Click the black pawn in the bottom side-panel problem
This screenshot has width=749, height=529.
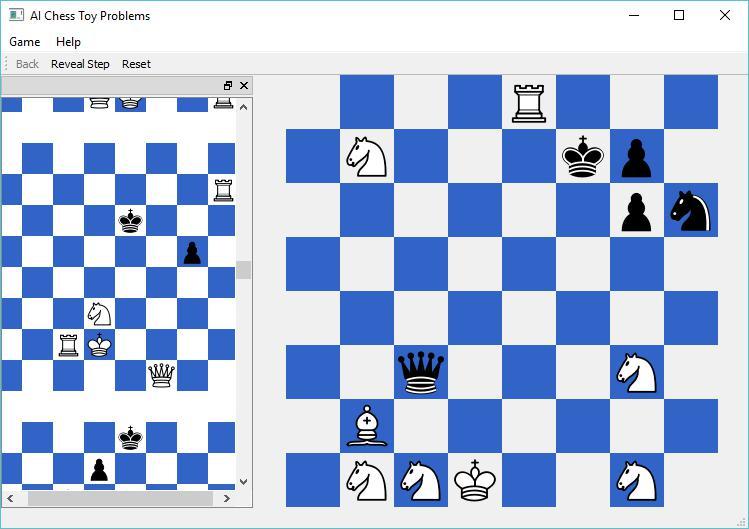click(x=99, y=470)
